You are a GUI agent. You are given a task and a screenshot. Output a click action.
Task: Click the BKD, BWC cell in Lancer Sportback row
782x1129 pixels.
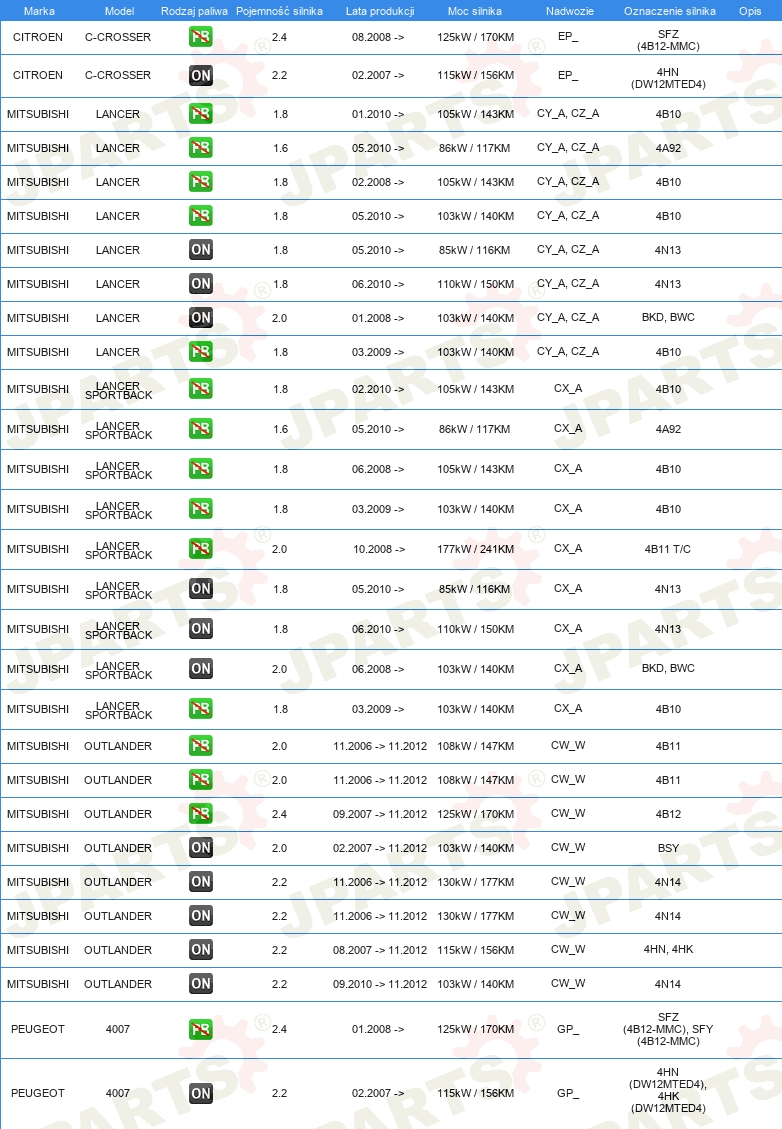[668, 668]
